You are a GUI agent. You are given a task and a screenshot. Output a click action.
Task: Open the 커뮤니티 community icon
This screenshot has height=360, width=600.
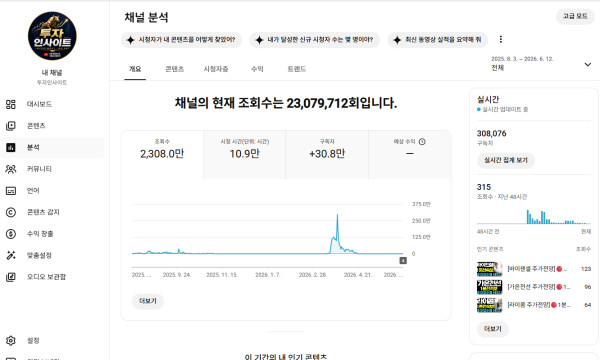tap(11, 169)
